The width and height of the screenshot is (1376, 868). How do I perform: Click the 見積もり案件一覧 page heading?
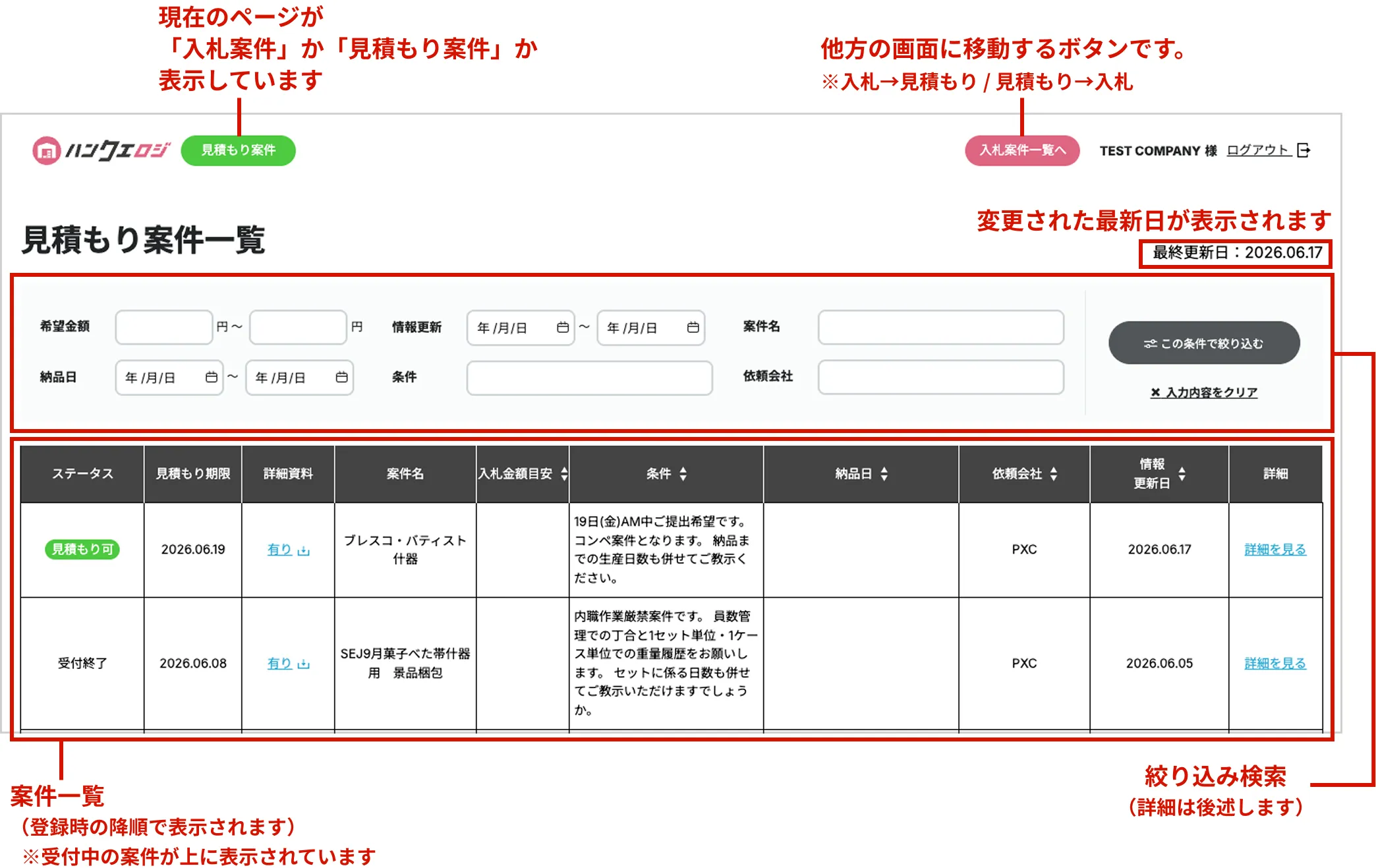click(x=144, y=240)
